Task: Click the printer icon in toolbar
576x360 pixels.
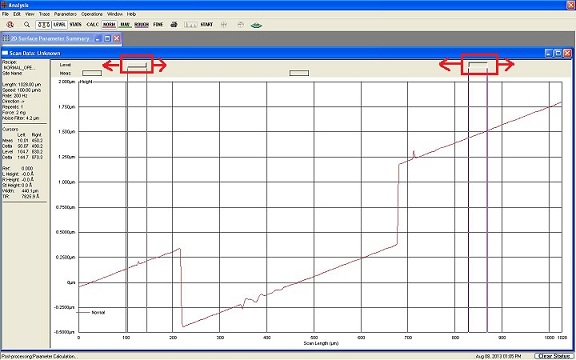Action: point(174,25)
